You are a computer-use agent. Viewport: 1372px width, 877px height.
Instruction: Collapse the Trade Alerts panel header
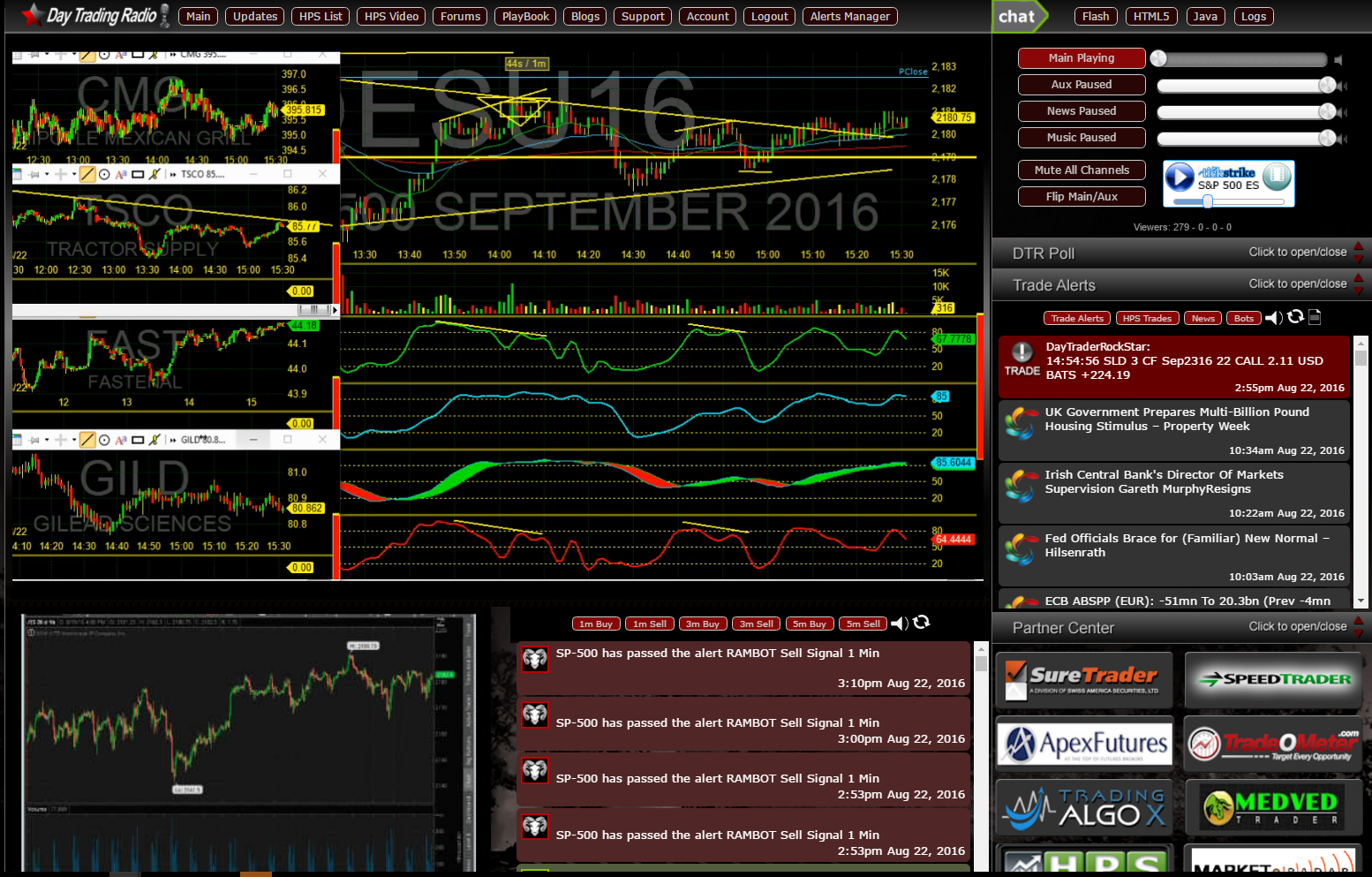[1297, 284]
